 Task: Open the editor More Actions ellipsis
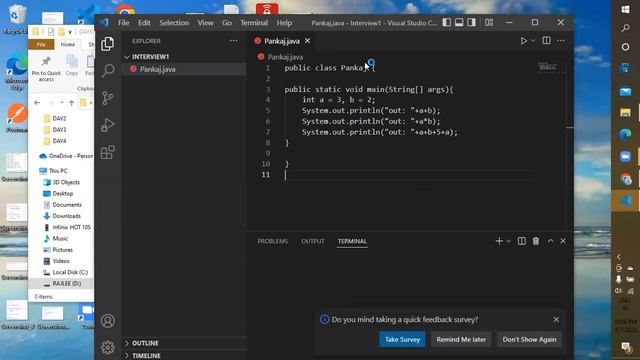[x=561, y=41]
